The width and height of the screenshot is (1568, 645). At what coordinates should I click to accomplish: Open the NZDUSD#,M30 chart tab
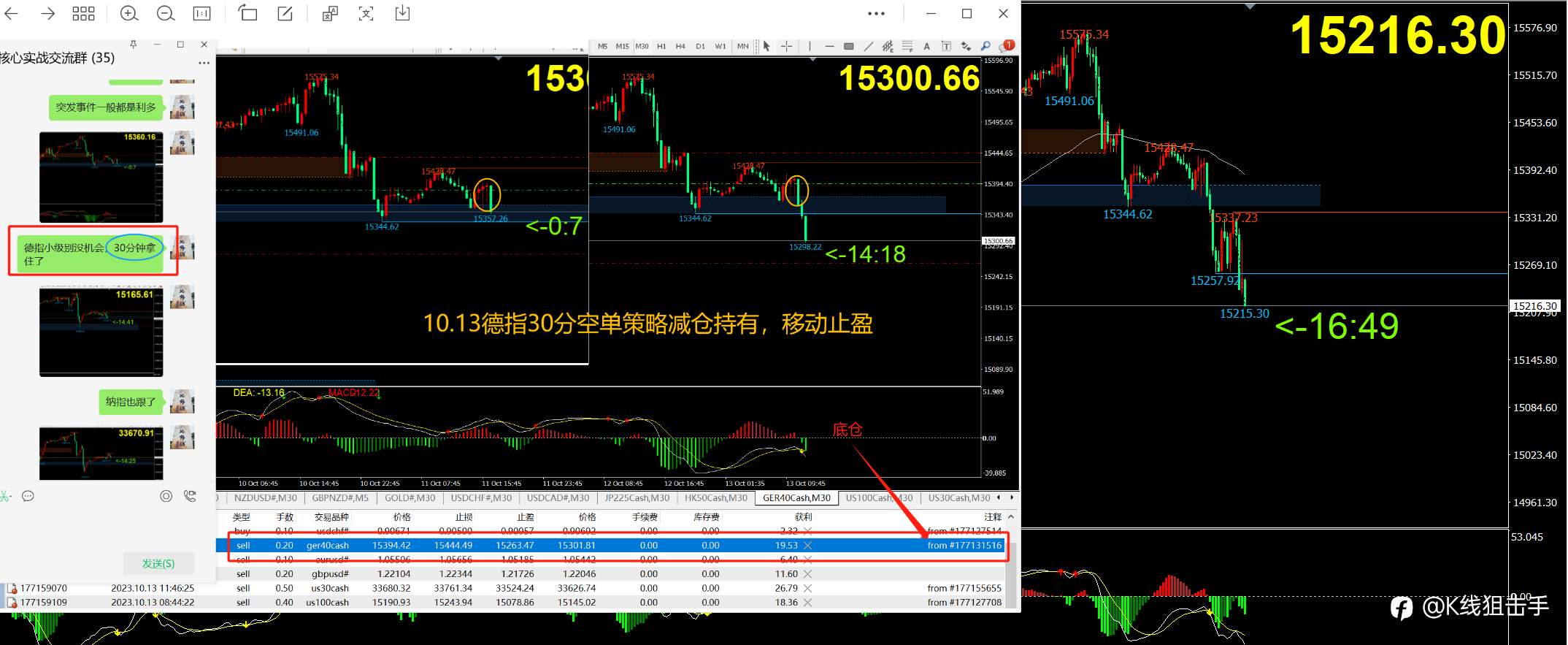[x=266, y=498]
